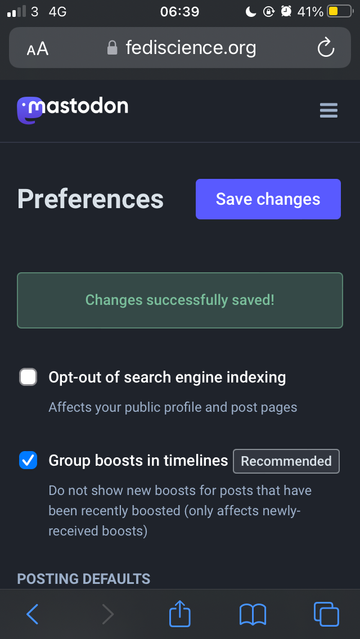Open the Mastodon hamburger menu
The width and height of the screenshot is (360, 639).
(x=329, y=110)
